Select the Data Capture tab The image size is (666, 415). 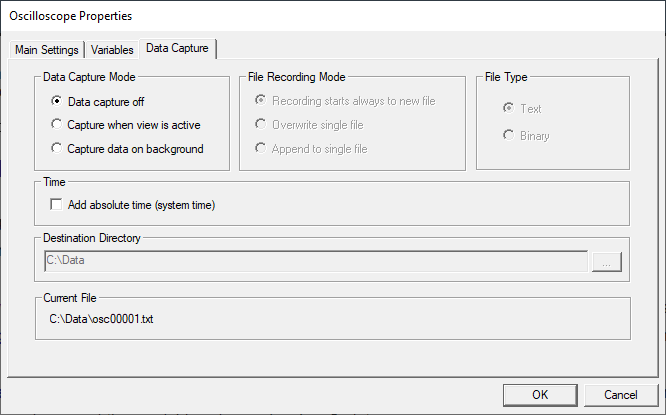point(179,48)
